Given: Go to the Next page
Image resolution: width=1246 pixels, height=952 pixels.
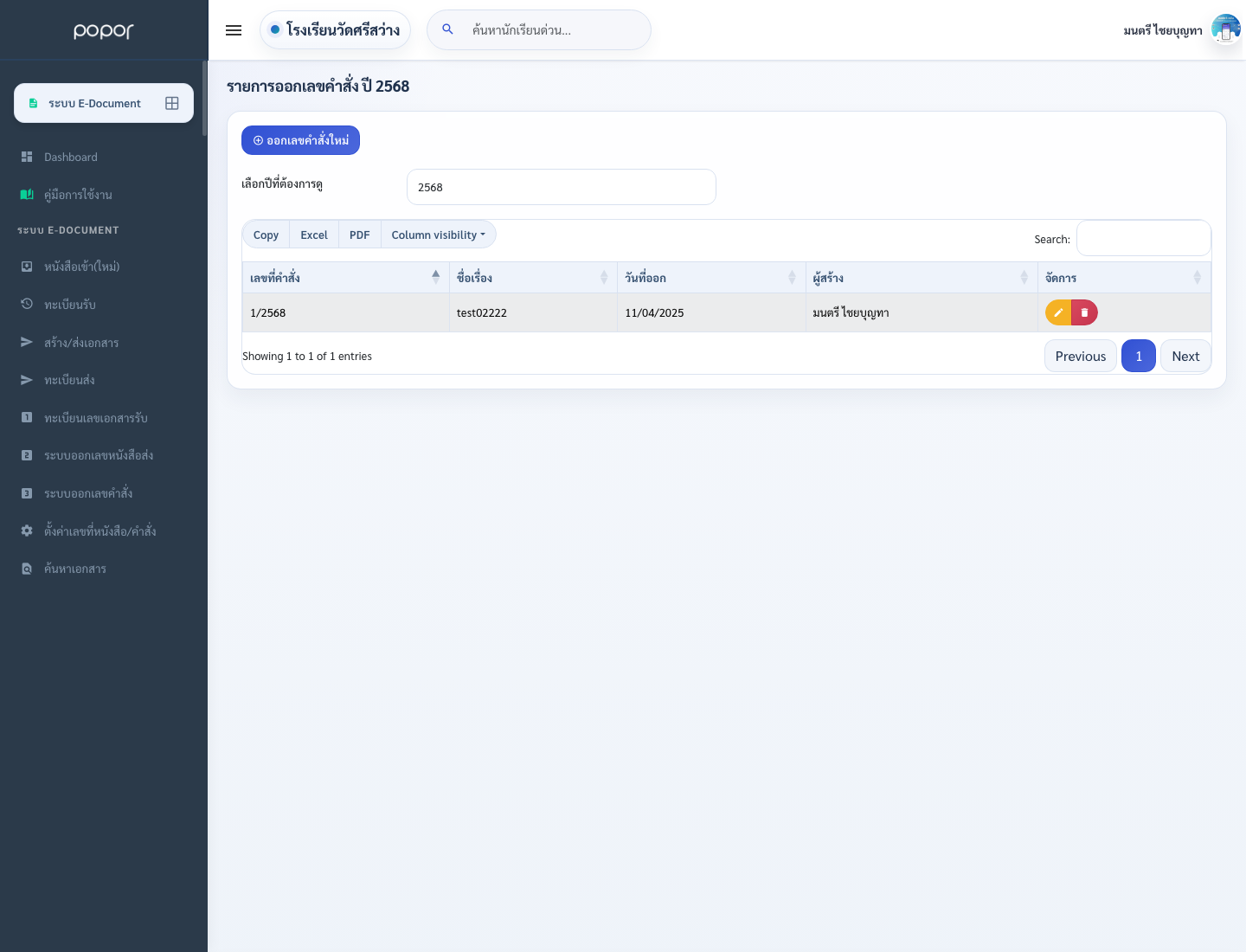Looking at the screenshot, I should coord(1185,356).
